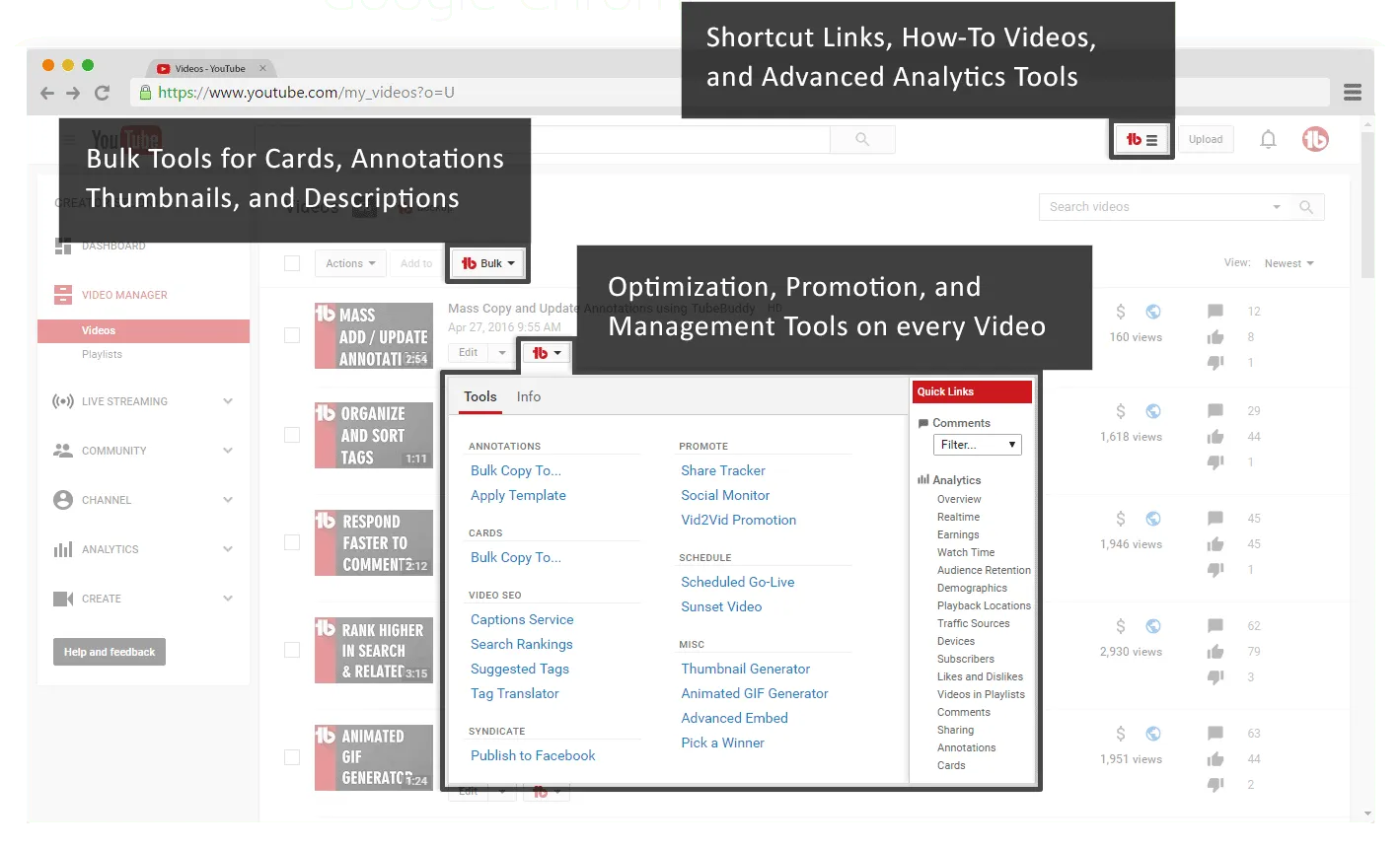Screen dimensions: 1400x849
Task: Select the Analytics icon in the sidebar
Action: (x=61, y=549)
